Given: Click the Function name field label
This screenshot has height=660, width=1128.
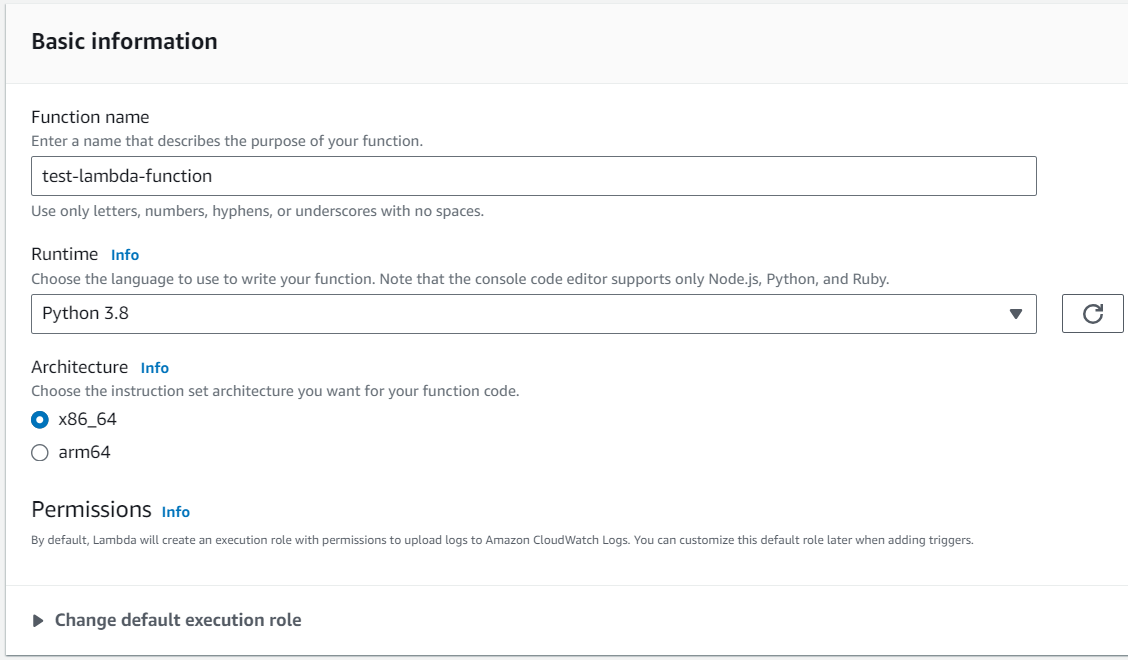Looking at the screenshot, I should click(x=90, y=117).
